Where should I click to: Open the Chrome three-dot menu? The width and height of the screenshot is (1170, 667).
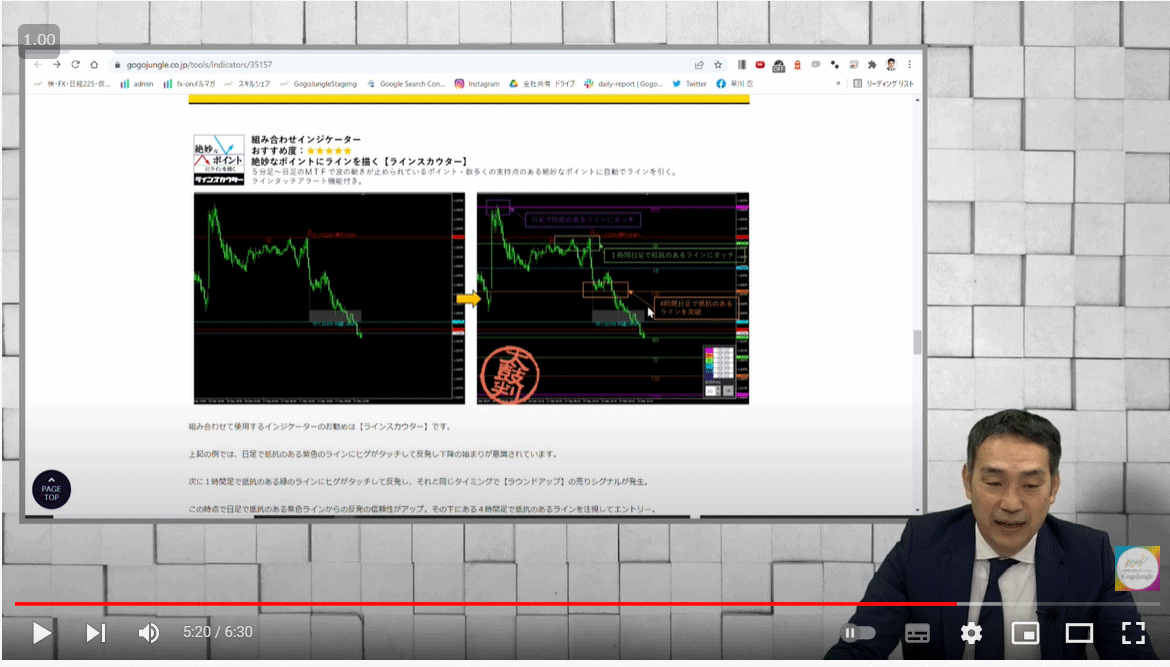click(908, 64)
